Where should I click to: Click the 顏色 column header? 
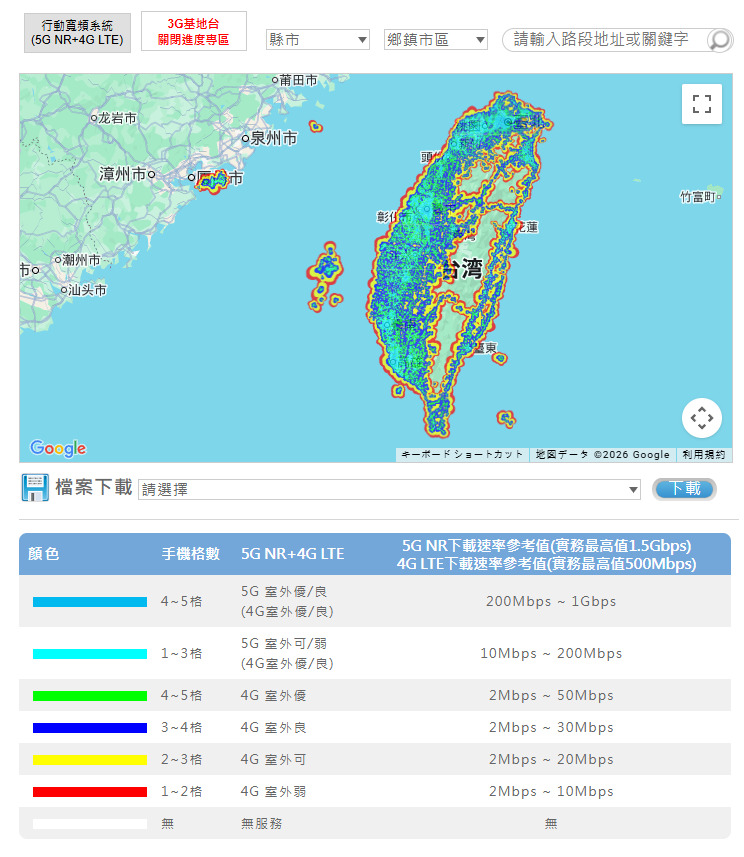point(43,554)
